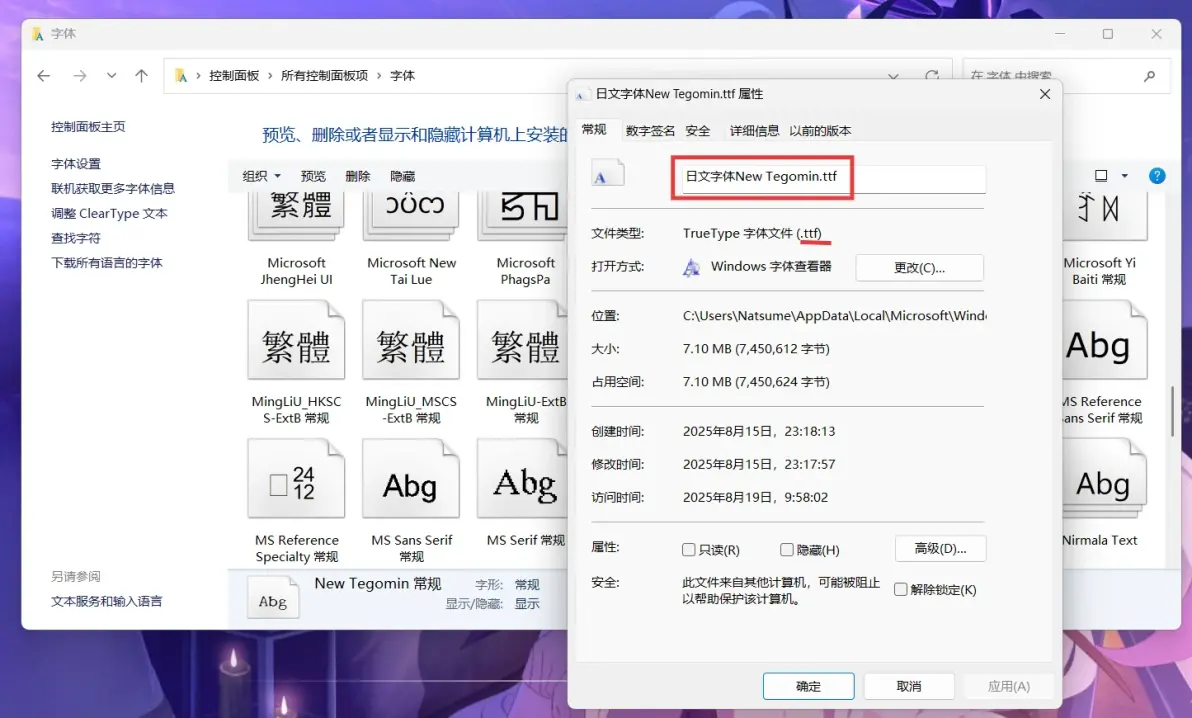Open 控制面板主页 link

click(88, 126)
